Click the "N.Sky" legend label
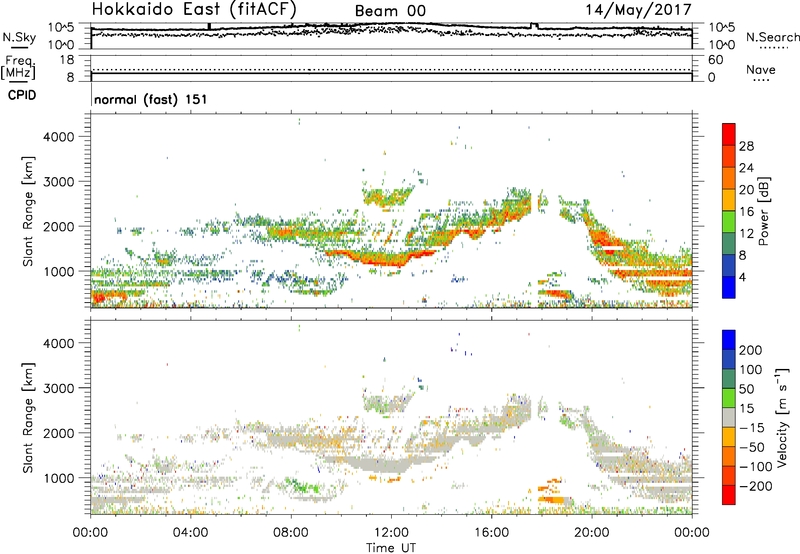Screen dimensions: 800x554 click(x=19, y=37)
